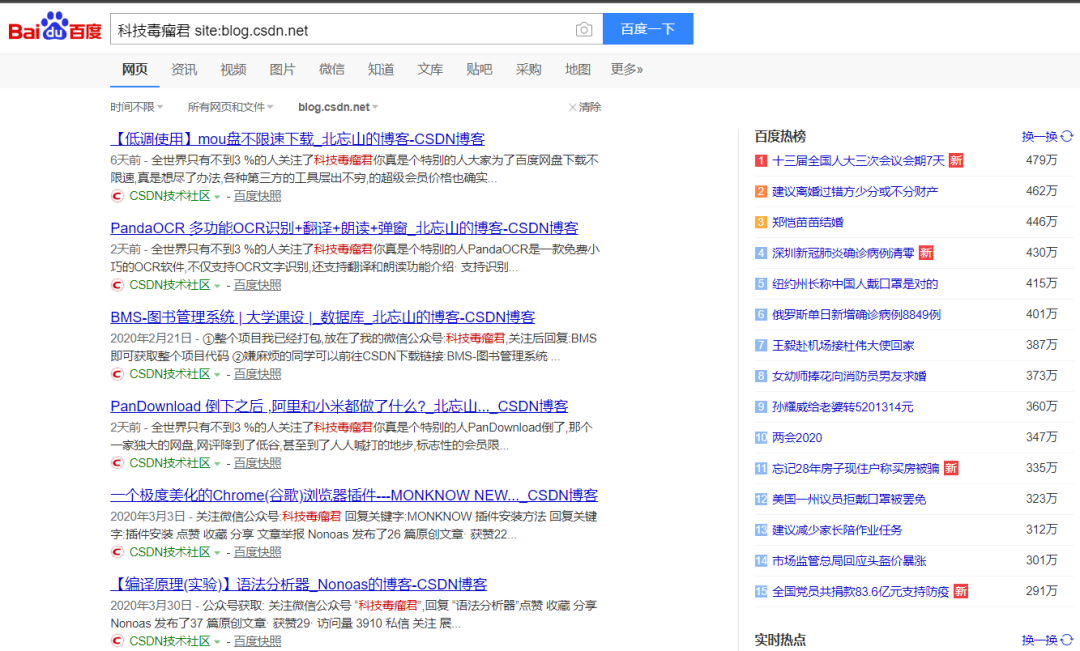Image resolution: width=1080 pixels, height=651 pixels.
Task: Expand CSDN技术社区 arrow under mou盘 result
Action: click(217, 197)
